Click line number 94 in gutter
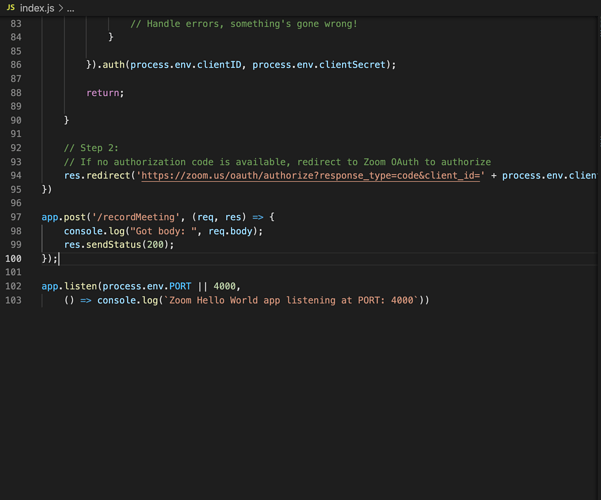The image size is (601, 500). [x=16, y=176]
